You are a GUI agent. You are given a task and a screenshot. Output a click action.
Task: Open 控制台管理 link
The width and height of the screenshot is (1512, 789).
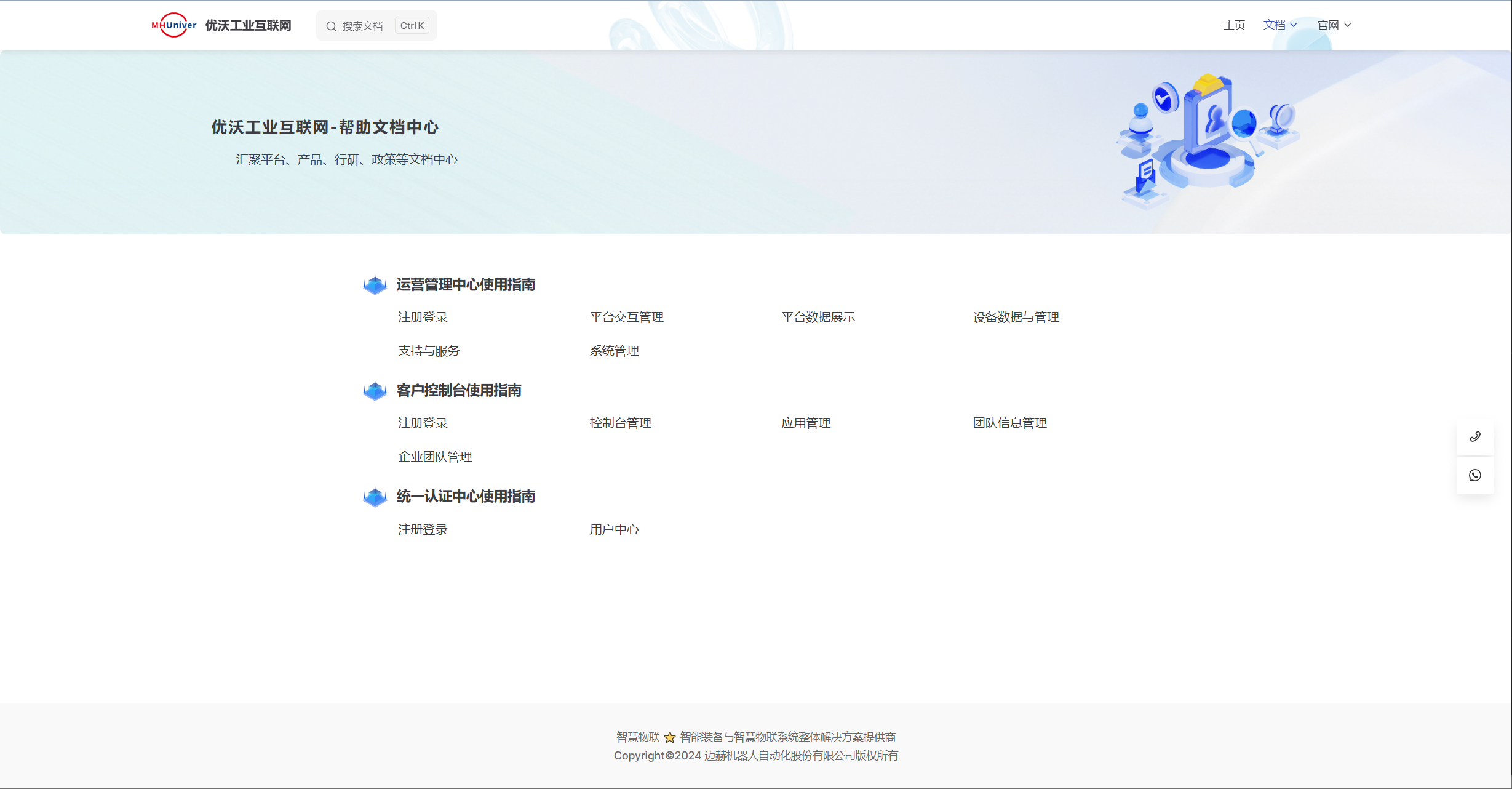click(620, 423)
